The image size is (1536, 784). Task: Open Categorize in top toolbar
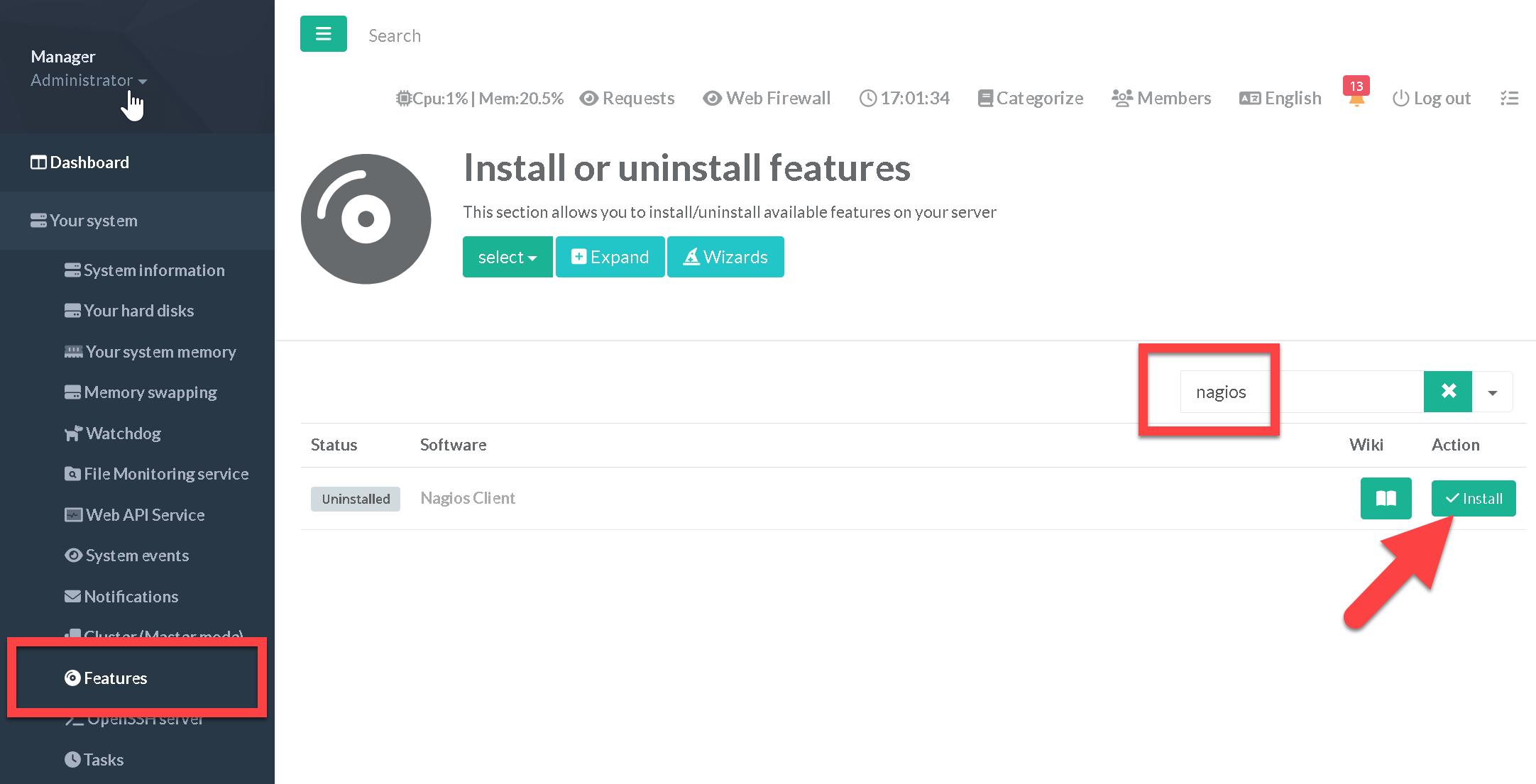[1030, 98]
